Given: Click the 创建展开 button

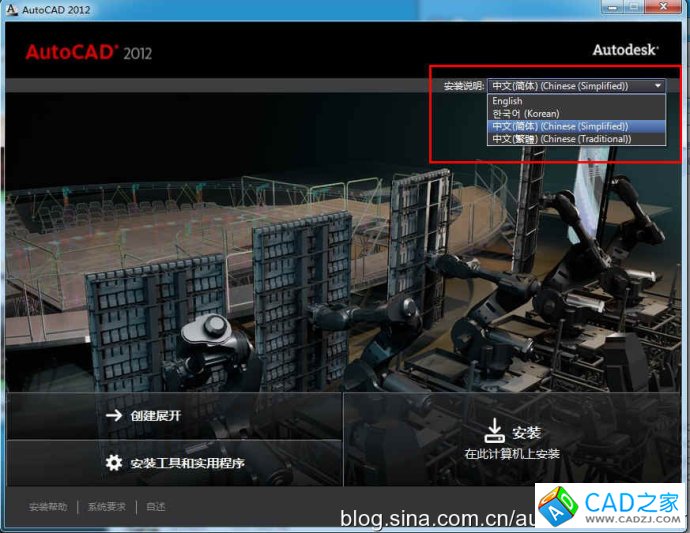Looking at the screenshot, I should click(157, 415).
